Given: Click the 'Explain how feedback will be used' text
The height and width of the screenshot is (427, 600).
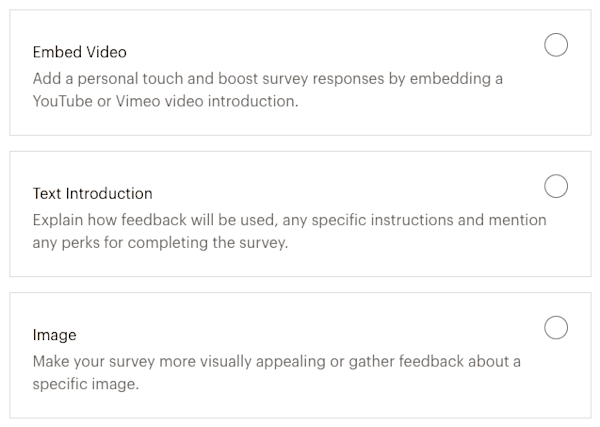Looking at the screenshot, I should point(289,219).
